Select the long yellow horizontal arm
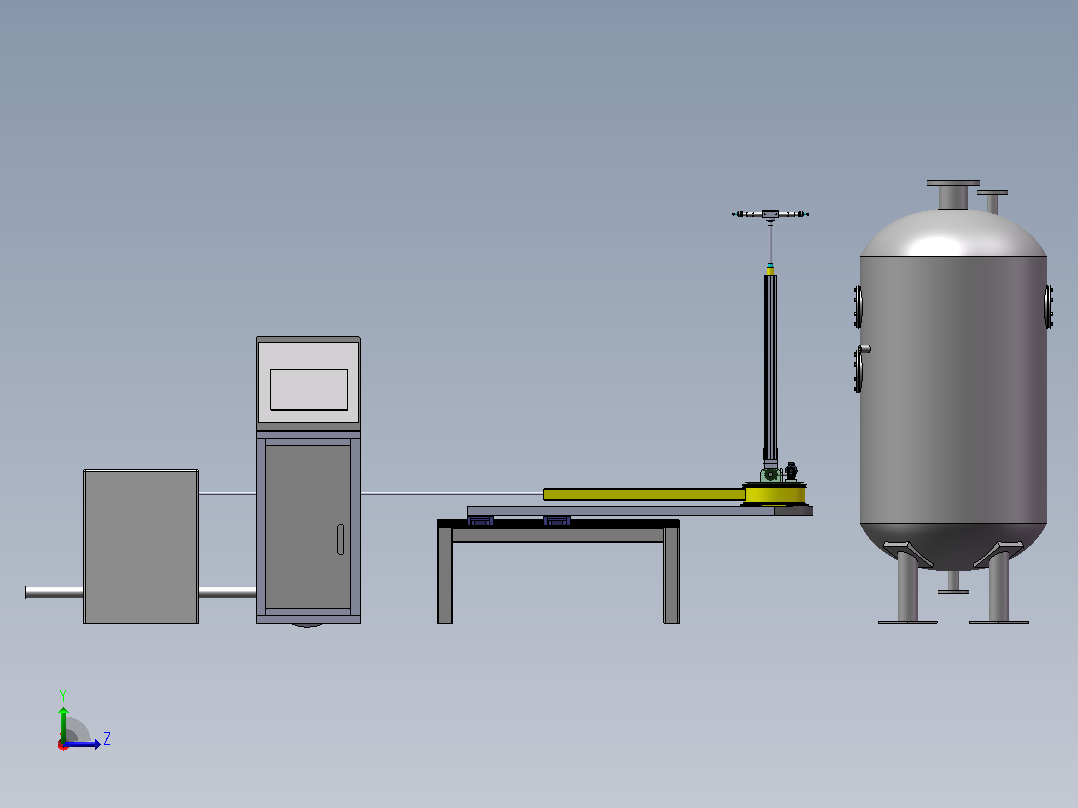 (x=644, y=494)
